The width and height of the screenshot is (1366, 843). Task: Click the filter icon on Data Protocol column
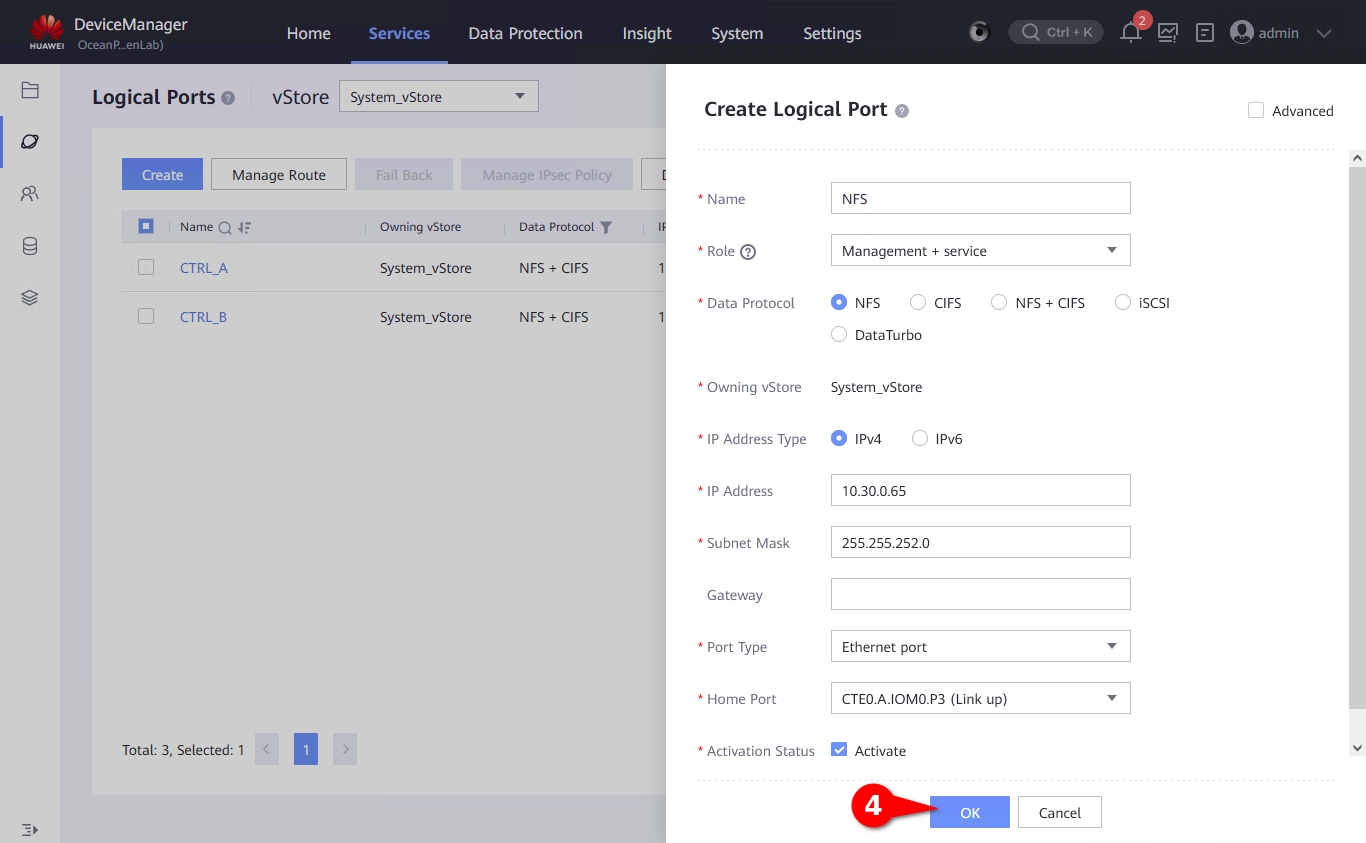pyautogui.click(x=605, y=227)
